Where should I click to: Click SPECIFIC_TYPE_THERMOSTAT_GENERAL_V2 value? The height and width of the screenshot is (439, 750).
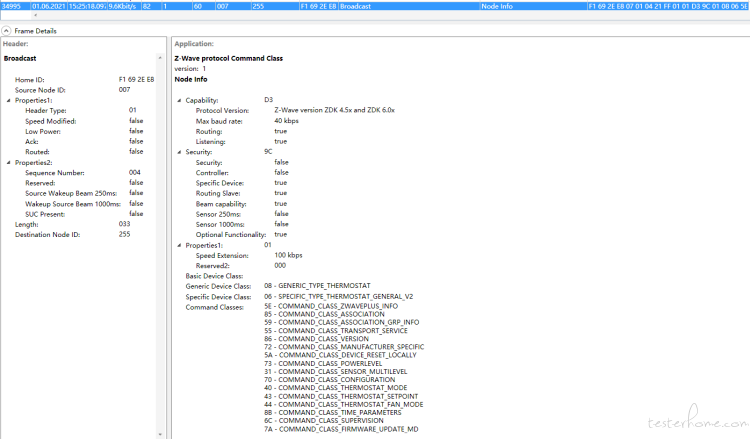(339, 296)
